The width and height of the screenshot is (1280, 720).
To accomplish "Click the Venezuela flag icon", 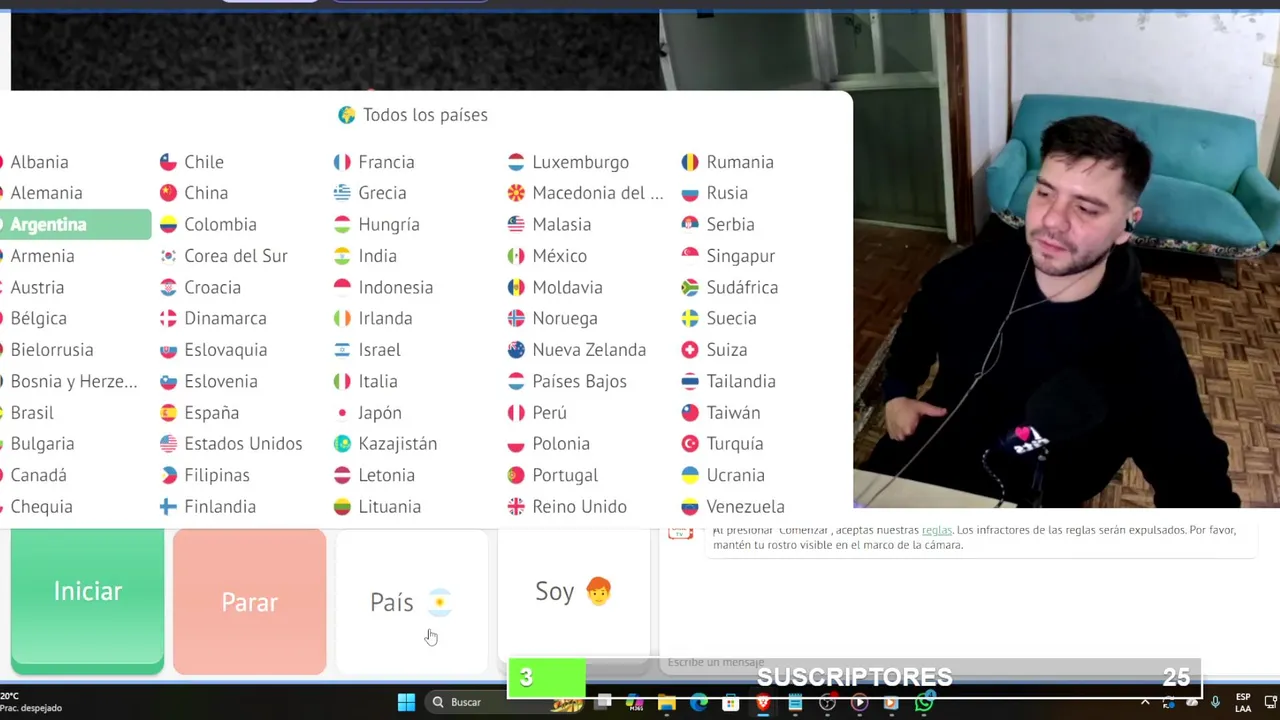I will coord(690,506).
